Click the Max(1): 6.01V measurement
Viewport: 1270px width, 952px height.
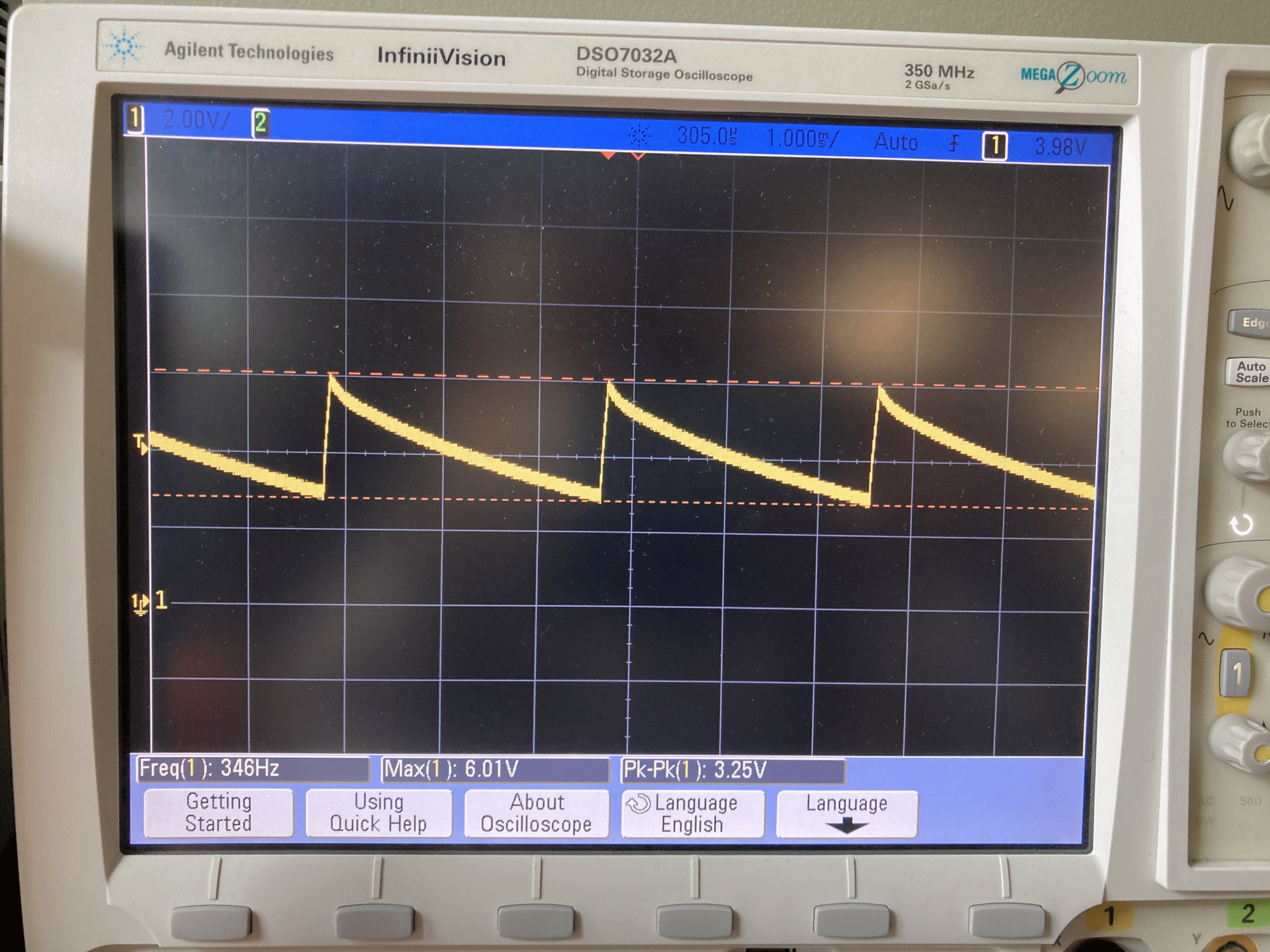coord(495,770)
